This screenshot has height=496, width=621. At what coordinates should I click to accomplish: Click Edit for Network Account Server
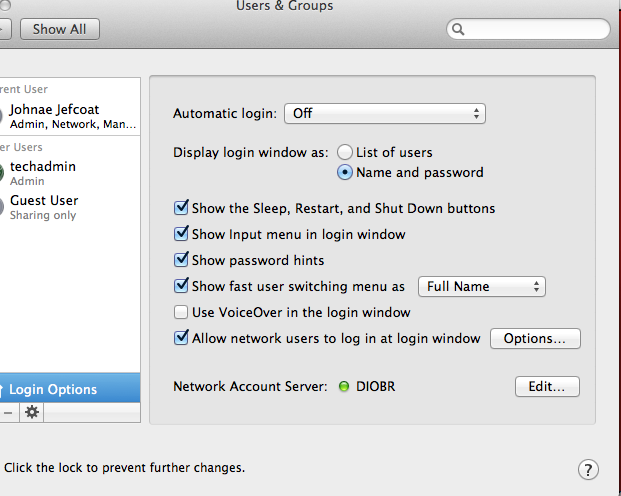[x=547, y=386]
